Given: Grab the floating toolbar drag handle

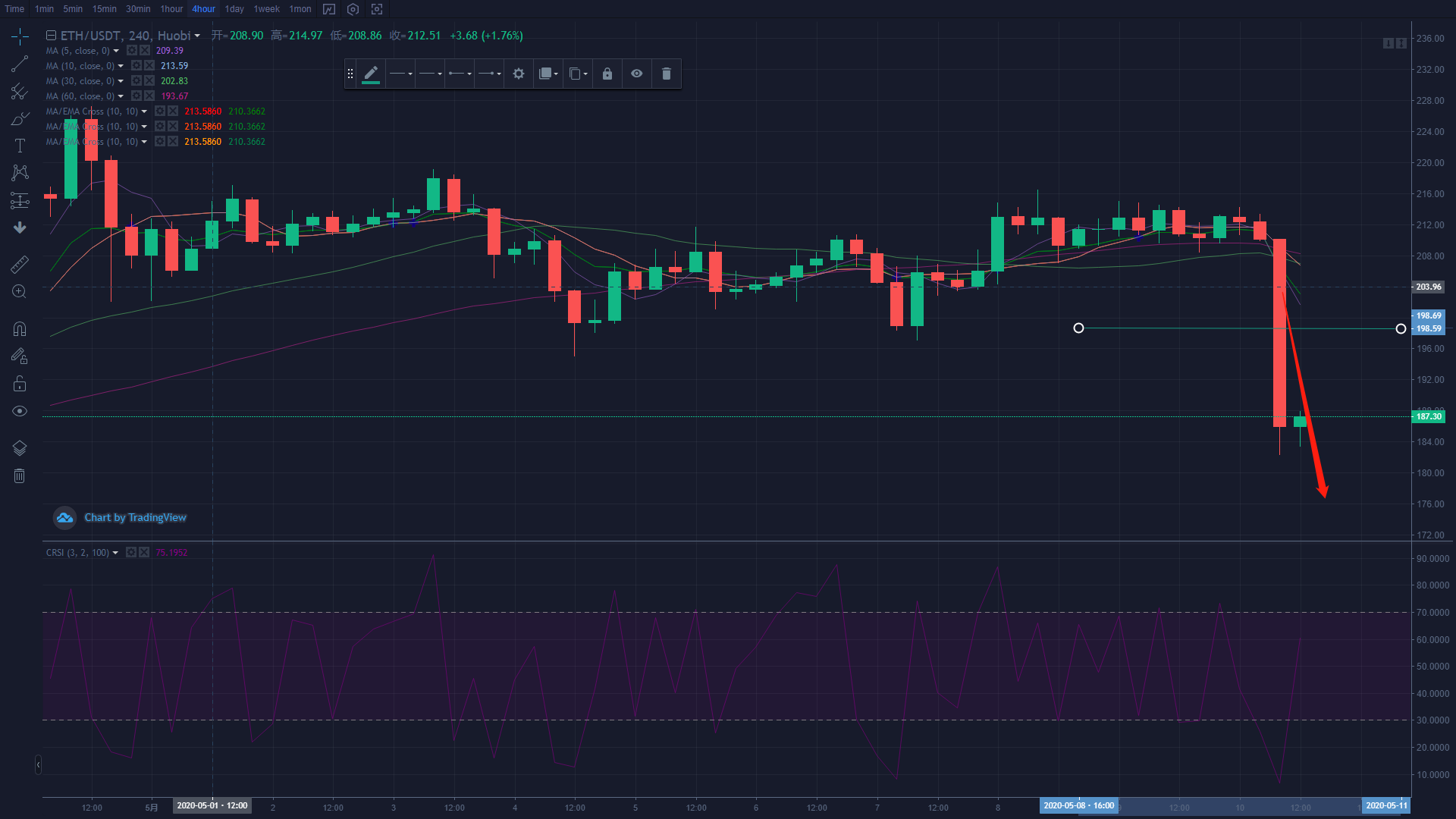Looking at the screenshot, I should [x=350, y=74].
